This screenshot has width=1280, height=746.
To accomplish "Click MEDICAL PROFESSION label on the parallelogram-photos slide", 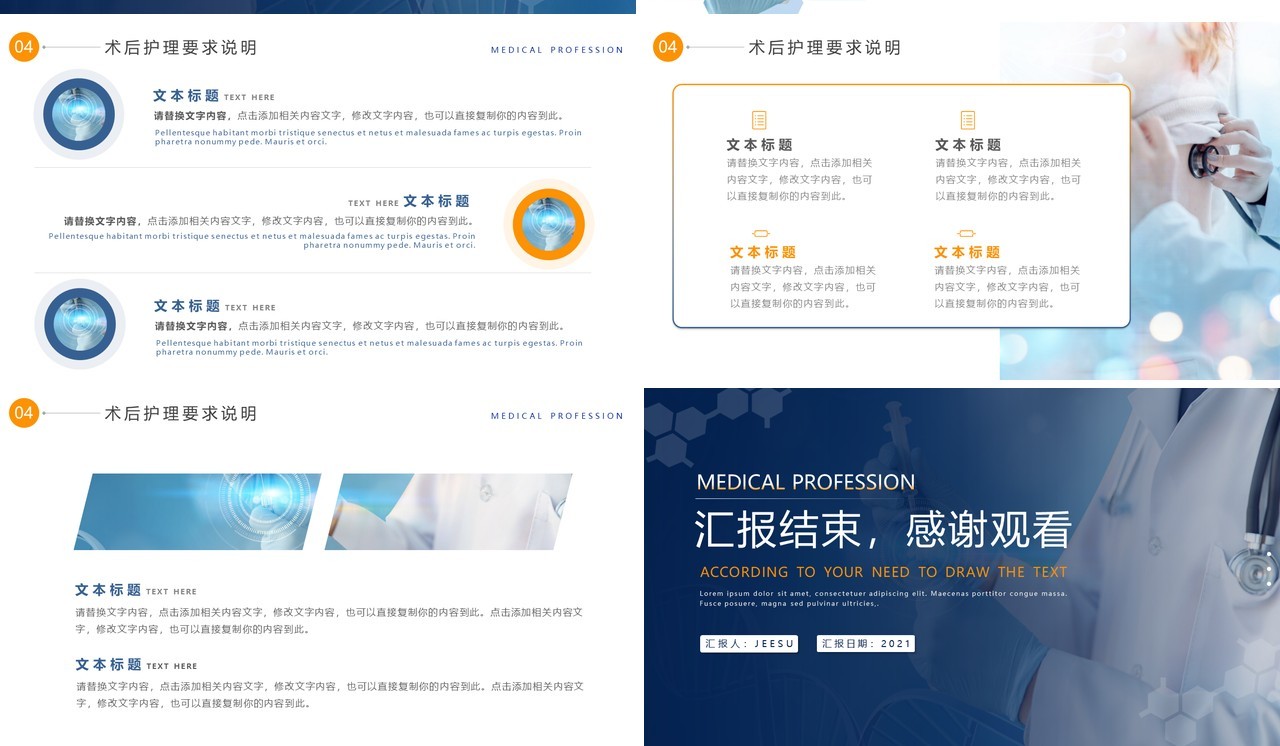I will [557, 415].
